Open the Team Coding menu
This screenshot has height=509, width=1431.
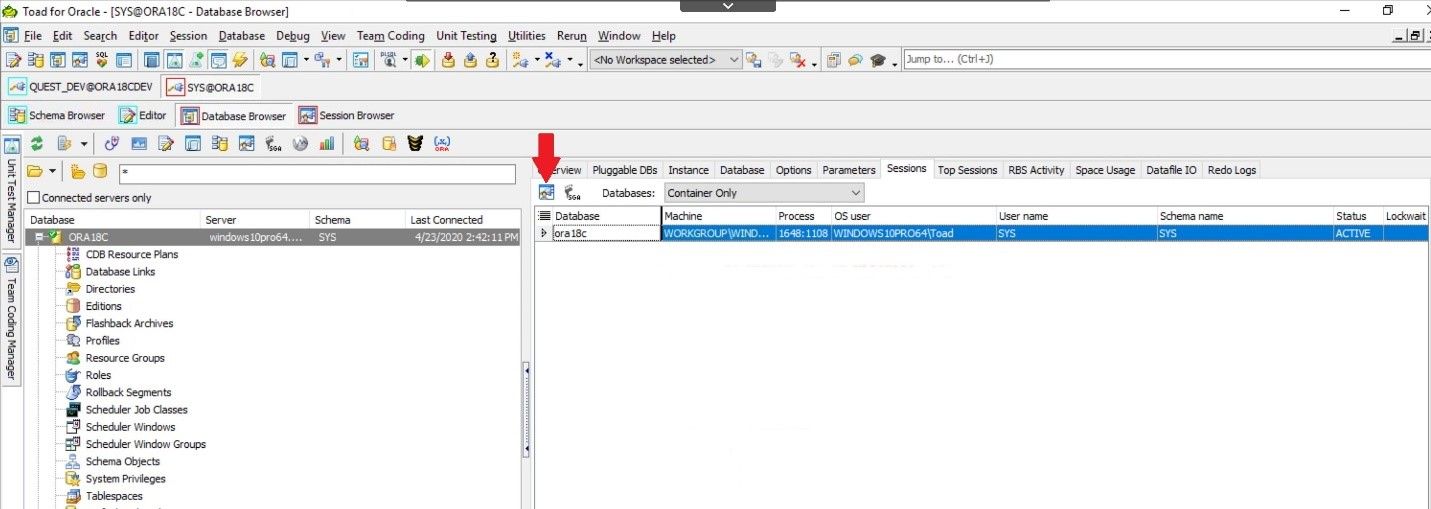pos(390,36)
